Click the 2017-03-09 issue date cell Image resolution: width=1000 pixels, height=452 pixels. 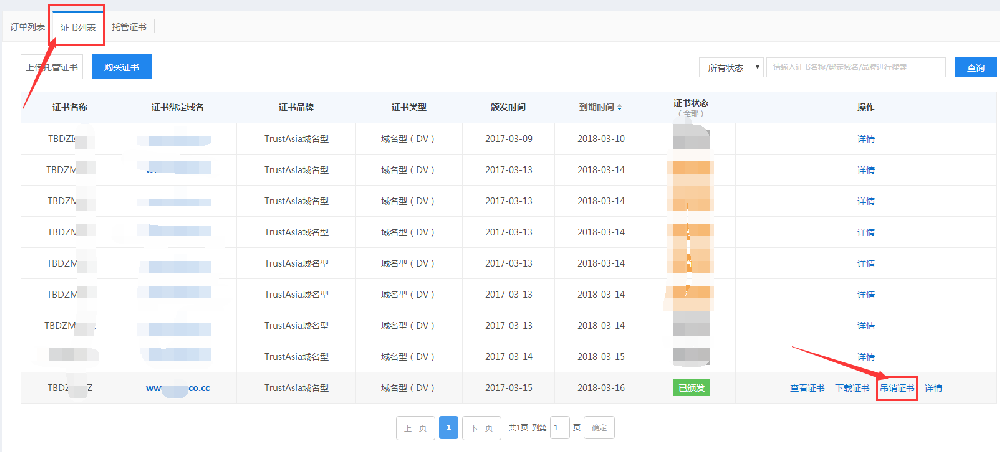(508, 139)
